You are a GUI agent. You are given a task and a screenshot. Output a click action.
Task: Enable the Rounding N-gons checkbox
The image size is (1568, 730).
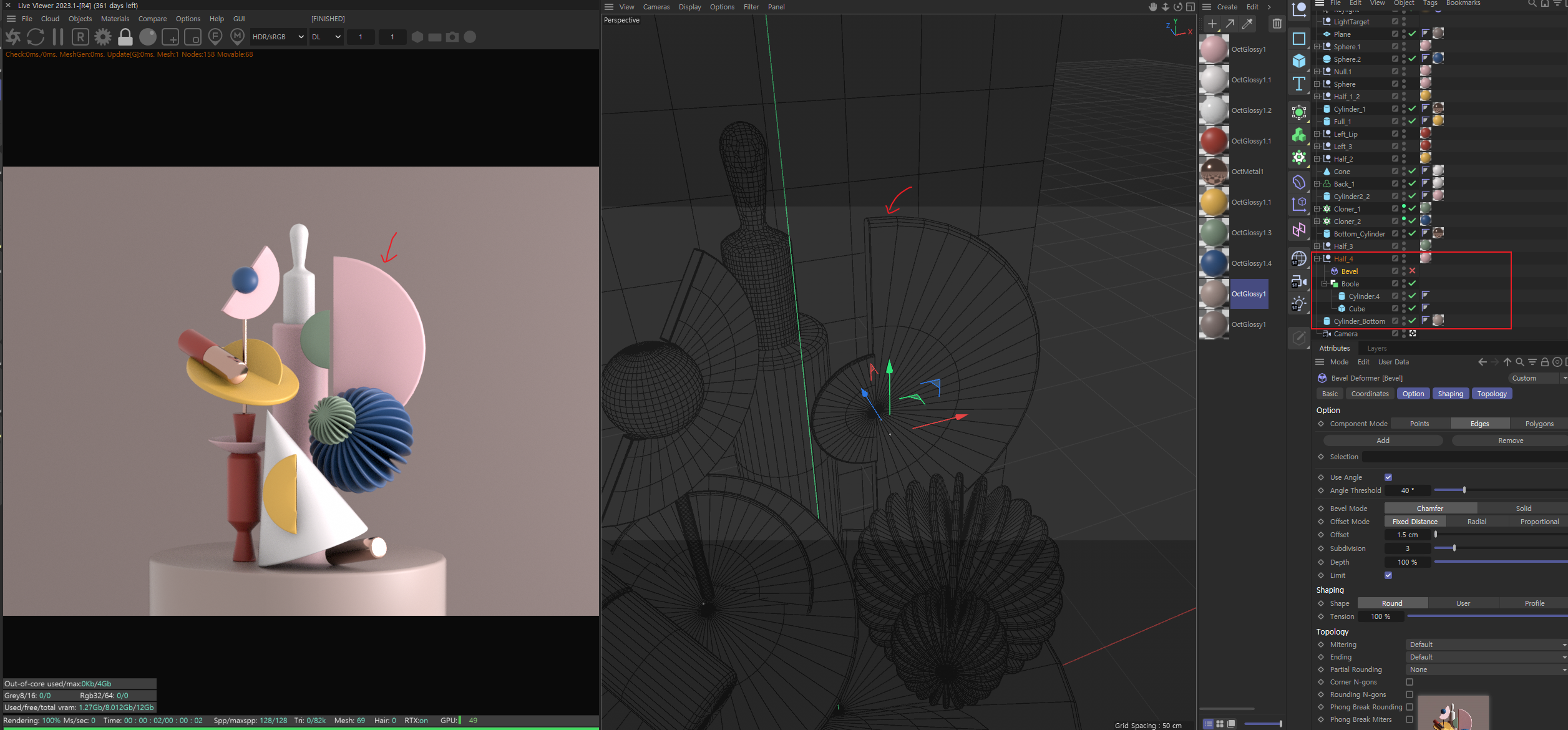1410,694
